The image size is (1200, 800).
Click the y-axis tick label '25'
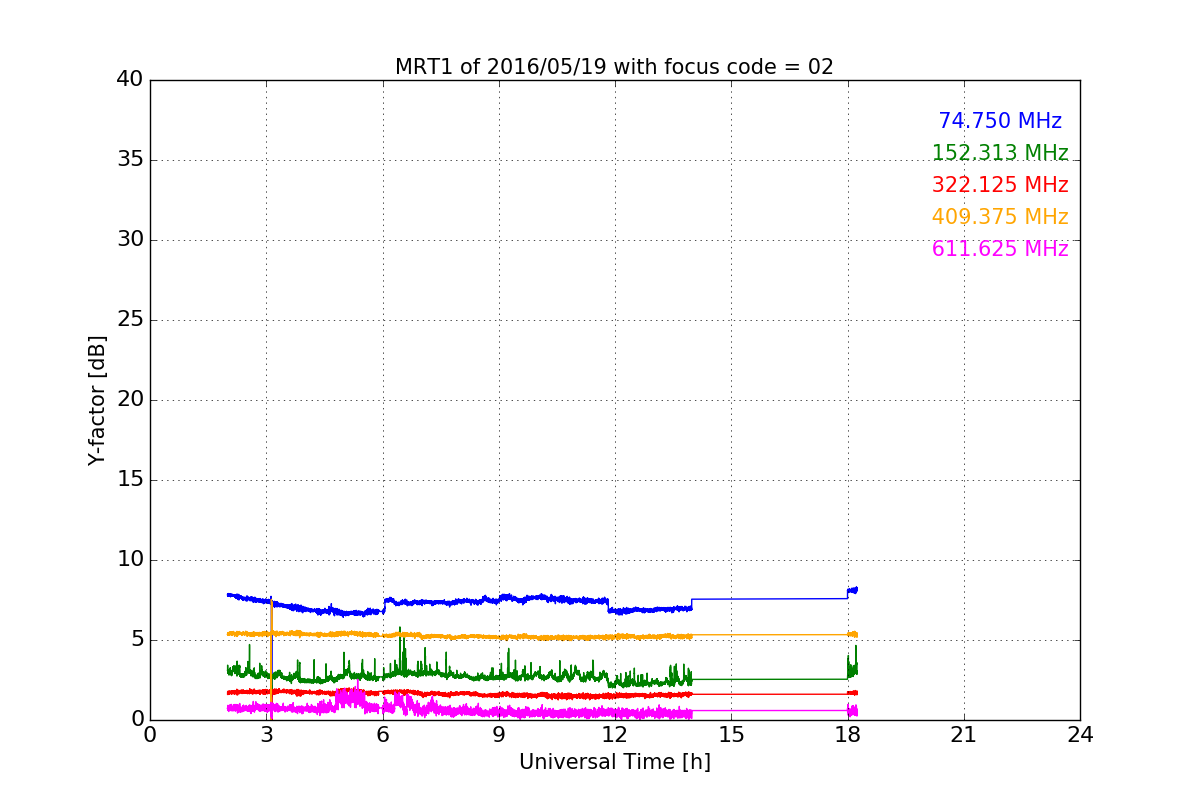tap(130, 320)
